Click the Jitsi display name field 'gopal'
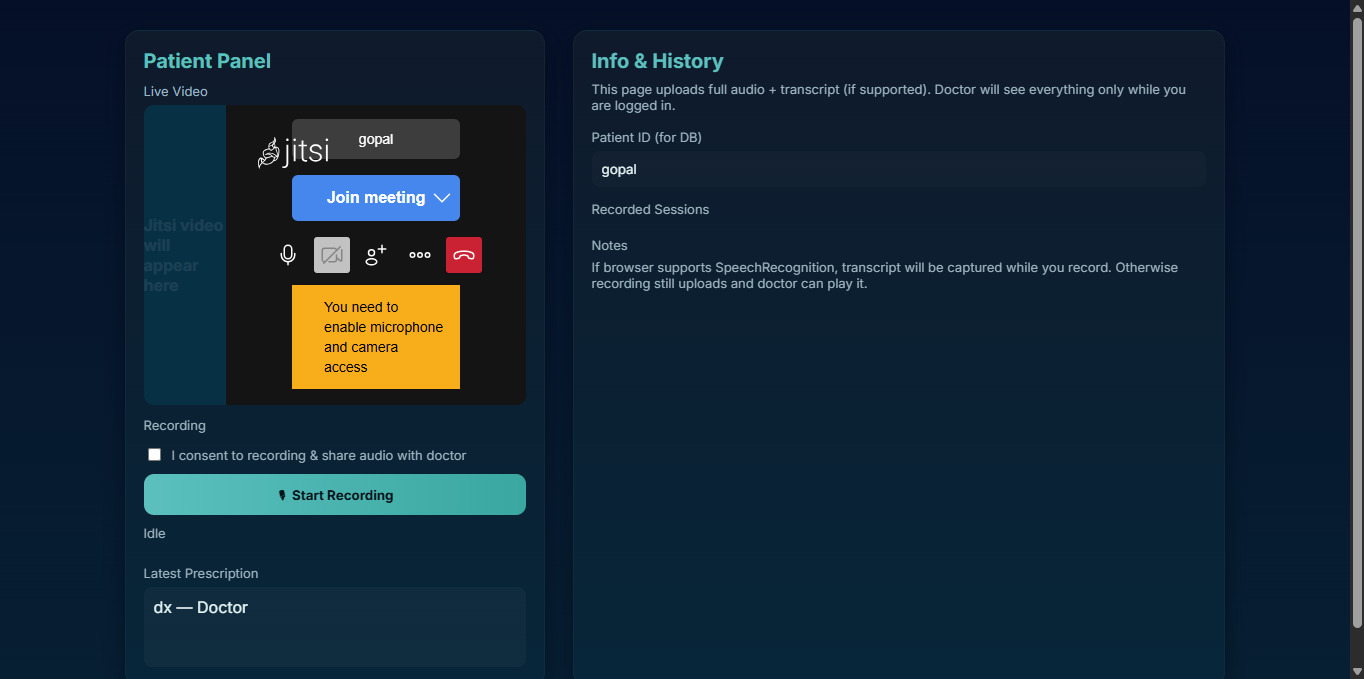 point(376,139)
